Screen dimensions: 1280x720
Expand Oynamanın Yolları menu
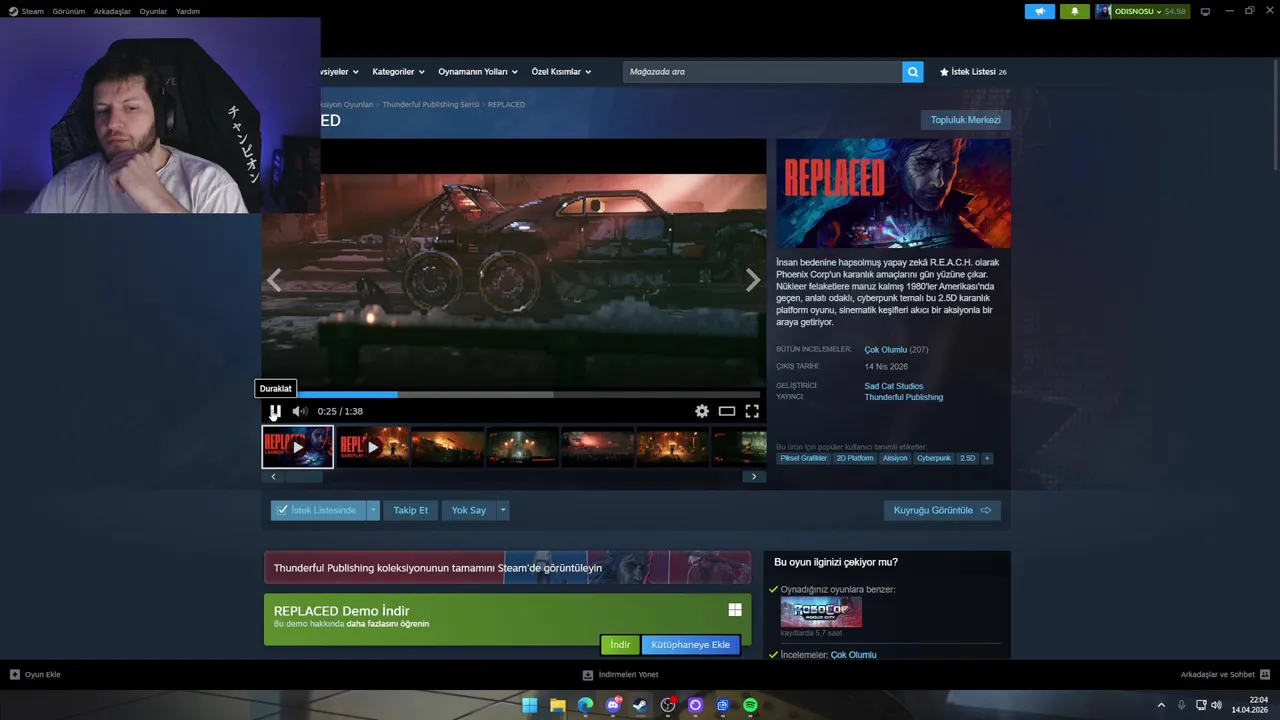[477, 72]
